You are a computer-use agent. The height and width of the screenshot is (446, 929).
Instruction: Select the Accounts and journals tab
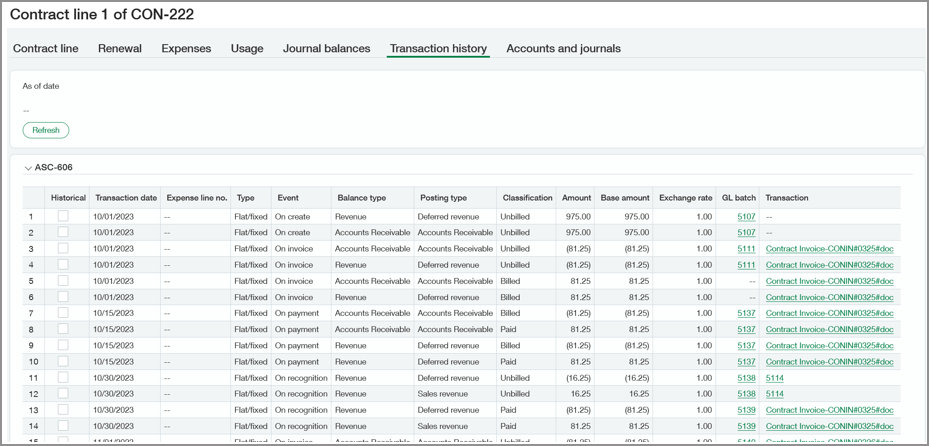pyautogui.click(x=563, y=48)
